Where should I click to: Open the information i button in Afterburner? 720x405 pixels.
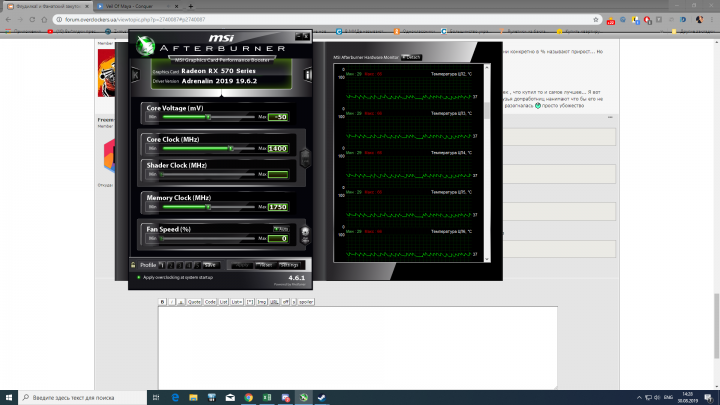[308, 74]
